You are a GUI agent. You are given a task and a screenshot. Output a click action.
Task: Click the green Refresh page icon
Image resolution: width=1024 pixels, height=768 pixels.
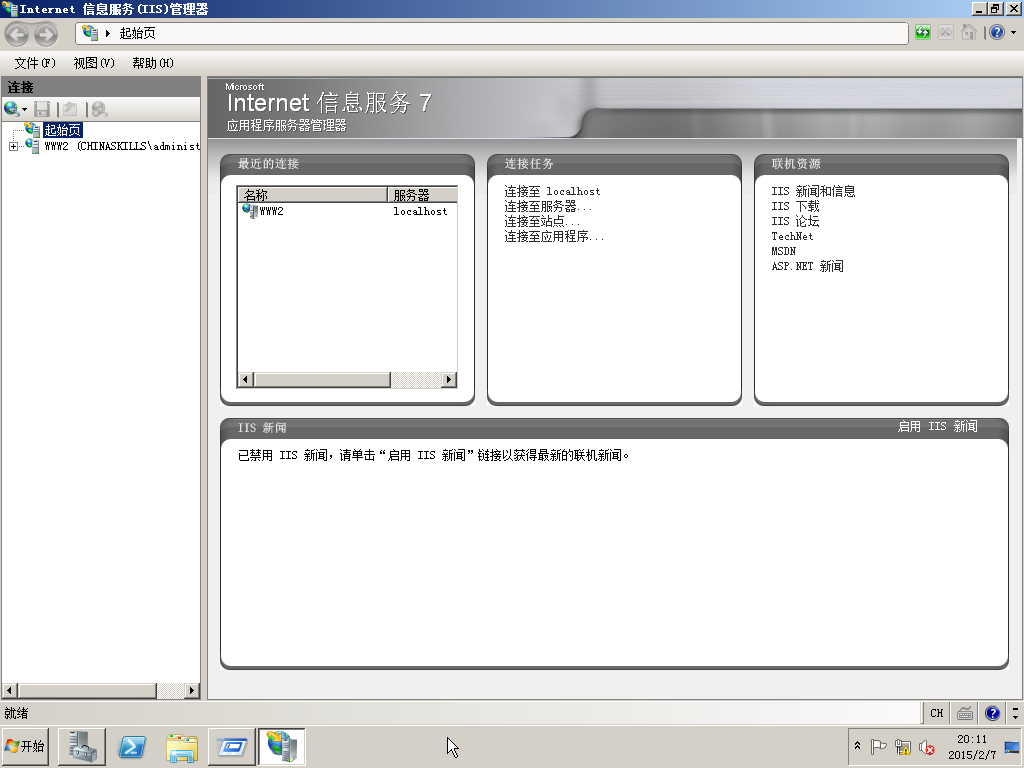[x=922, y=33]
